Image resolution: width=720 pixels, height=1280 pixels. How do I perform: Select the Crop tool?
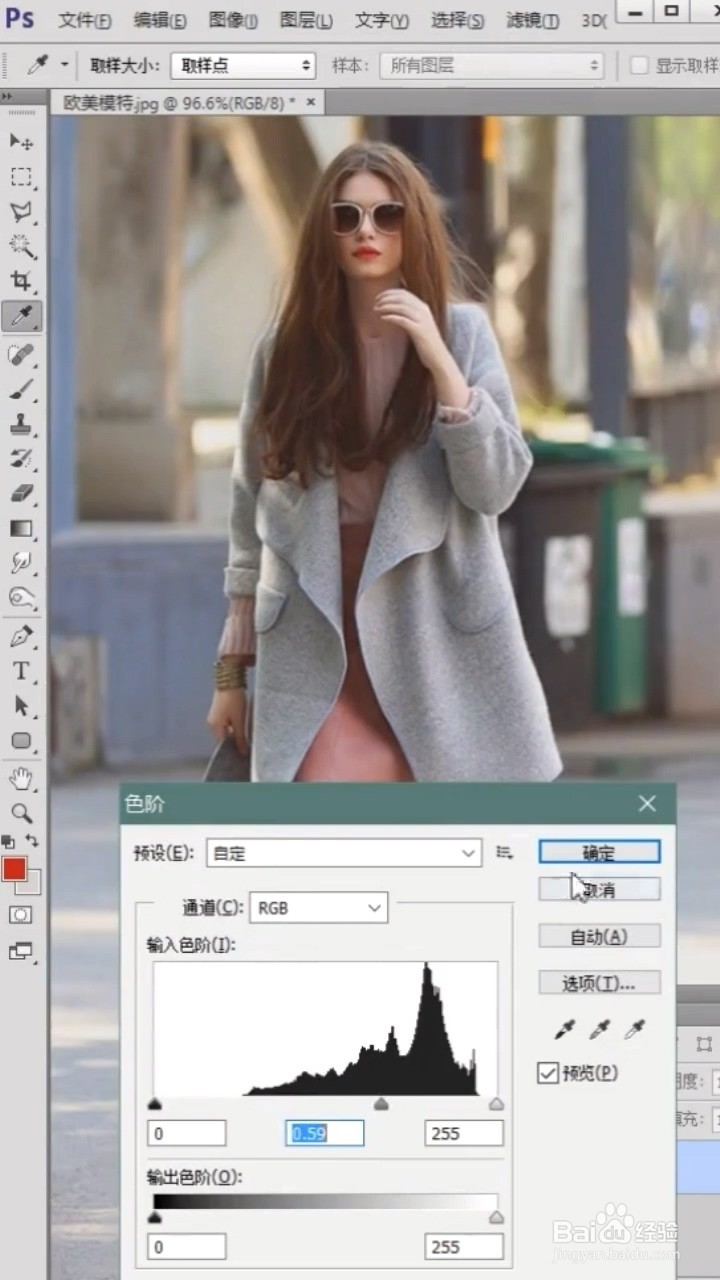click(x=21, y=281)
